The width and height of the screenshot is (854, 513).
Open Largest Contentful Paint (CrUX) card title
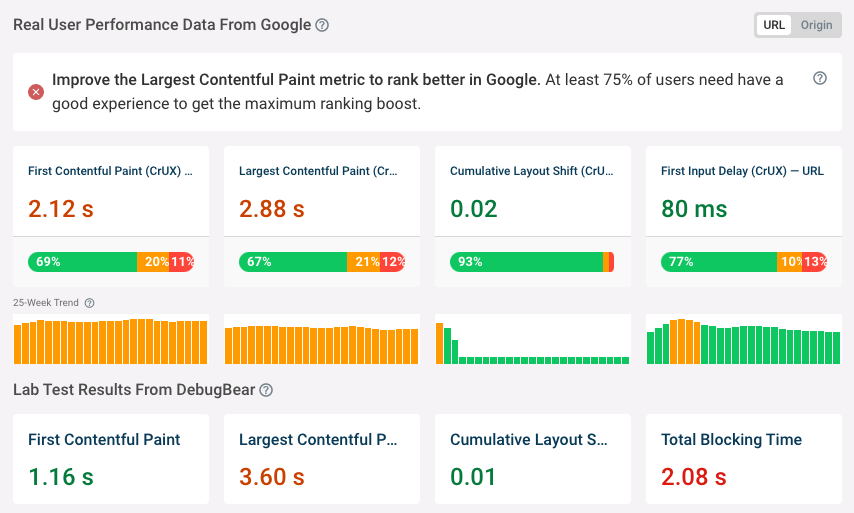318,172
